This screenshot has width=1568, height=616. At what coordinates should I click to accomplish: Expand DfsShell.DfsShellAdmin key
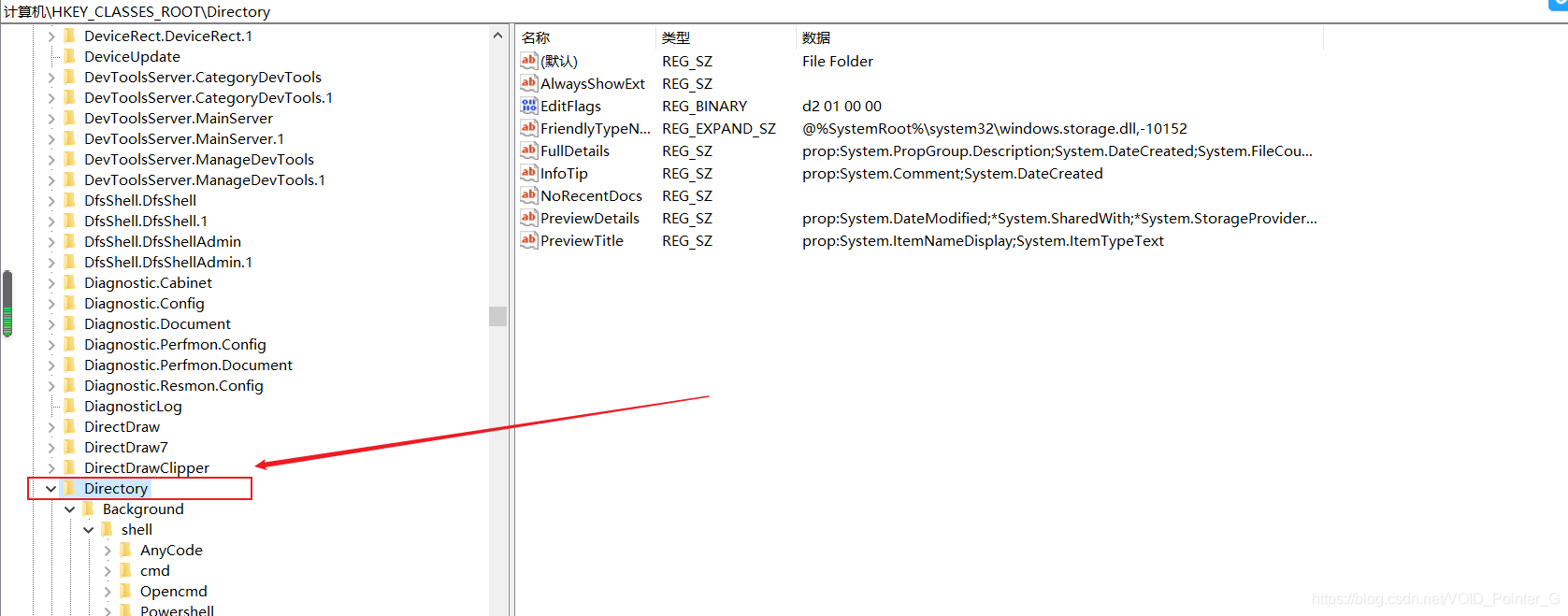tap(51, 242)
